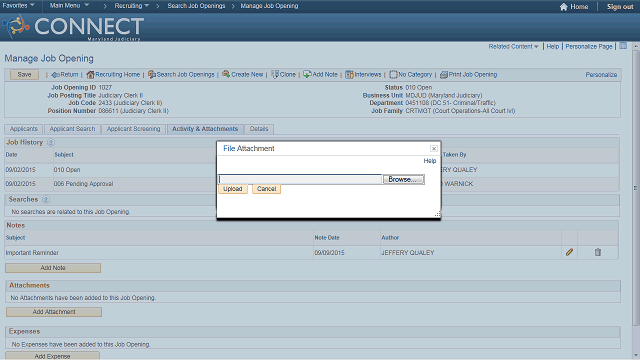The image size is (640, 360).
Task: Select the Interviews toolbar icon
Action: pyautogui.click(x=349, y=74)
